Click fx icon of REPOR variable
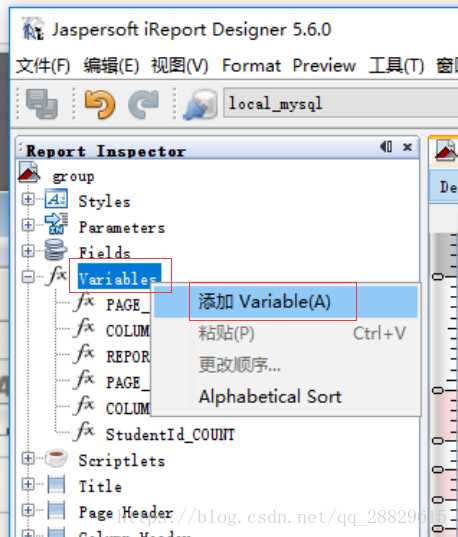 (x=84, y=353)
